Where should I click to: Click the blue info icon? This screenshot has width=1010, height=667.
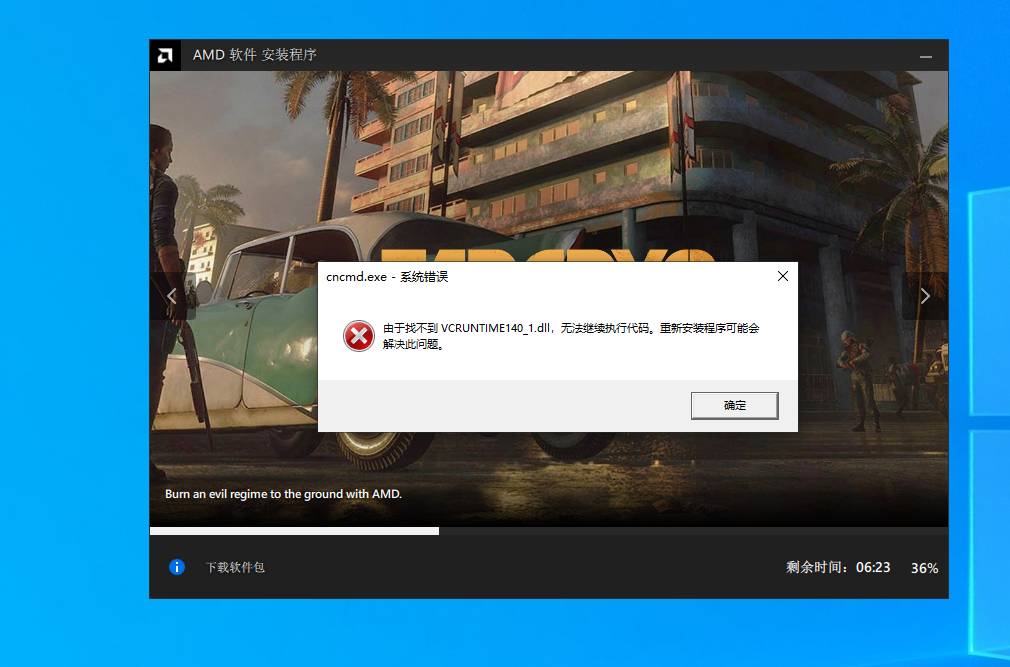click(176, 567)
